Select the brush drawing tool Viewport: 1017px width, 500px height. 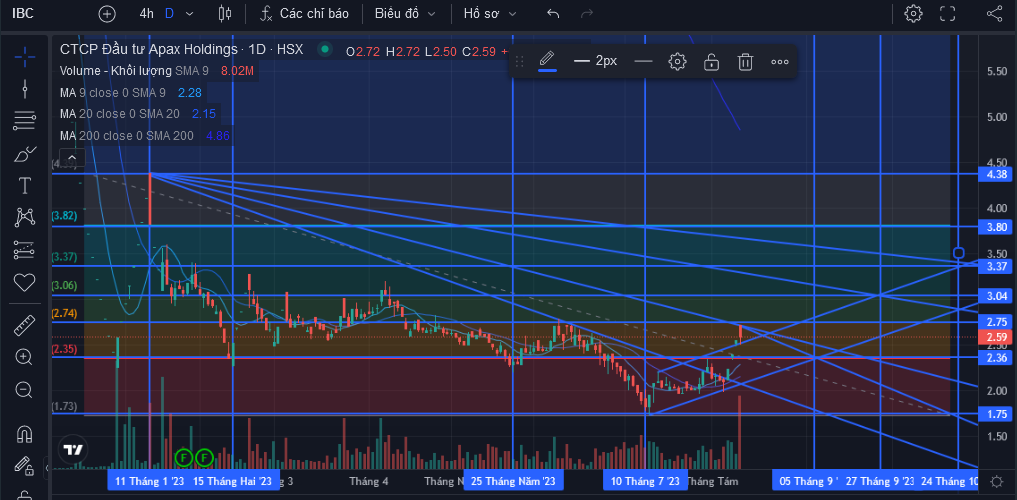click(x=25, y=154)
